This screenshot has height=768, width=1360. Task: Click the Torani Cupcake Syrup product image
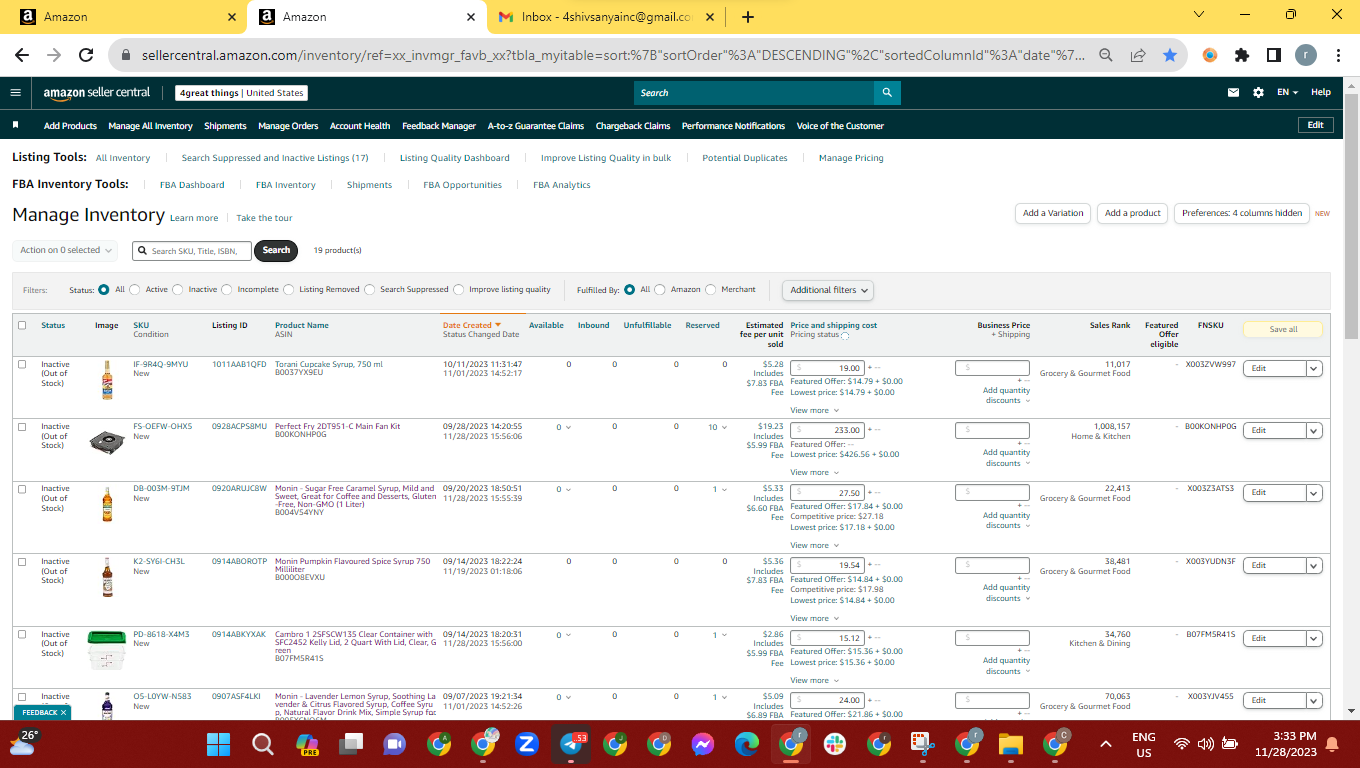click(107, 381)
